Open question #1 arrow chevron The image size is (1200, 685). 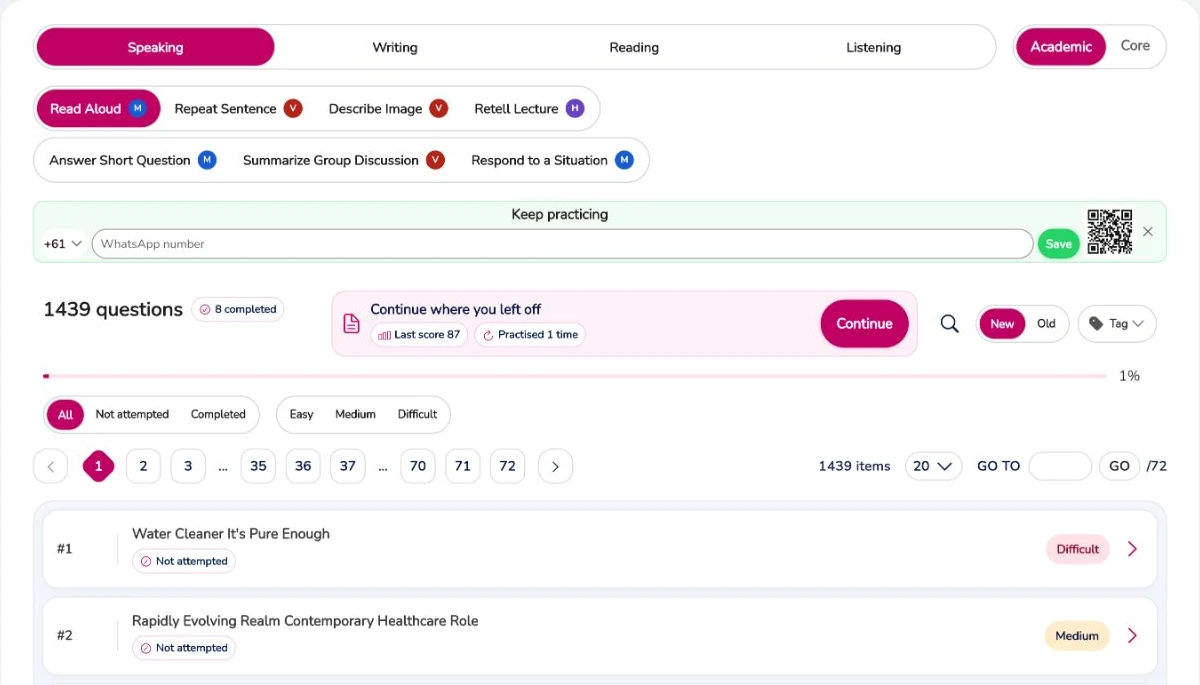tap(1132, 549)
